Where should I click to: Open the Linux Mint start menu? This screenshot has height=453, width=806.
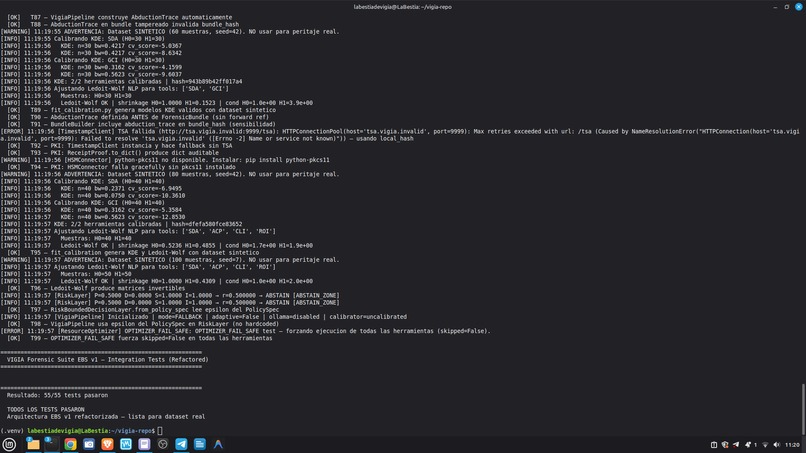click(9, 444)
